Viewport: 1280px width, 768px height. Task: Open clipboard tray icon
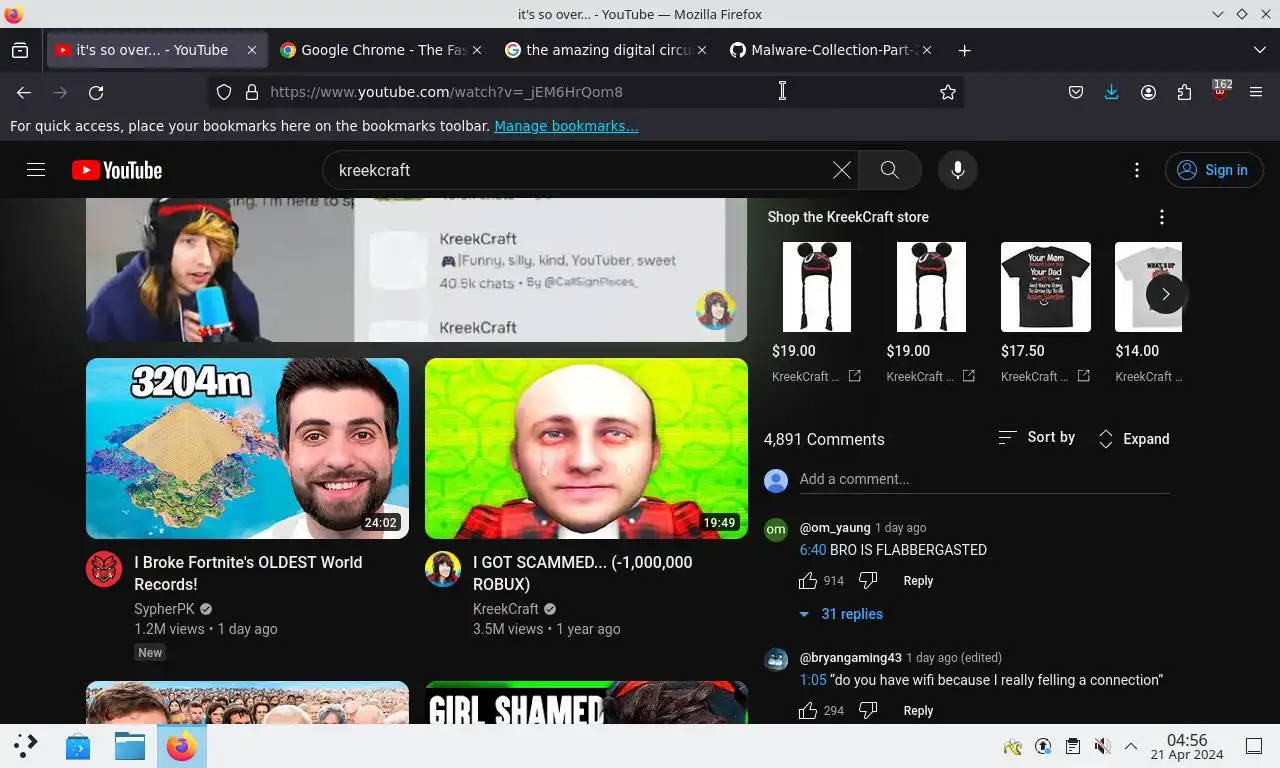1072,746
